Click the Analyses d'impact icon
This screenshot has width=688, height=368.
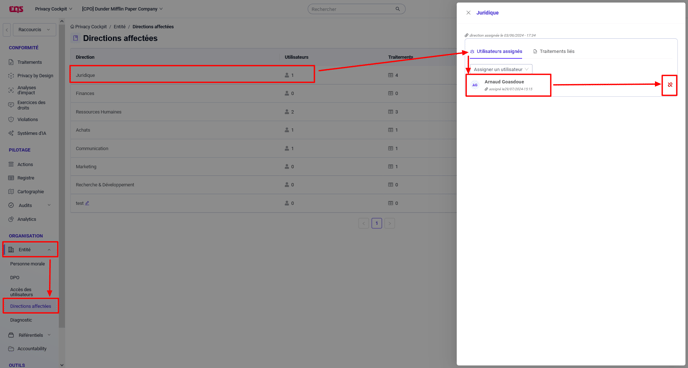click(11, 89)
